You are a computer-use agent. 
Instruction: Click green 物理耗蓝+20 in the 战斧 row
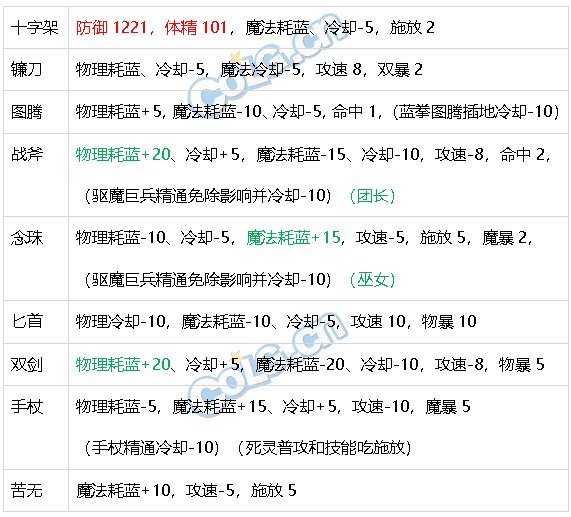click(123, 154)
